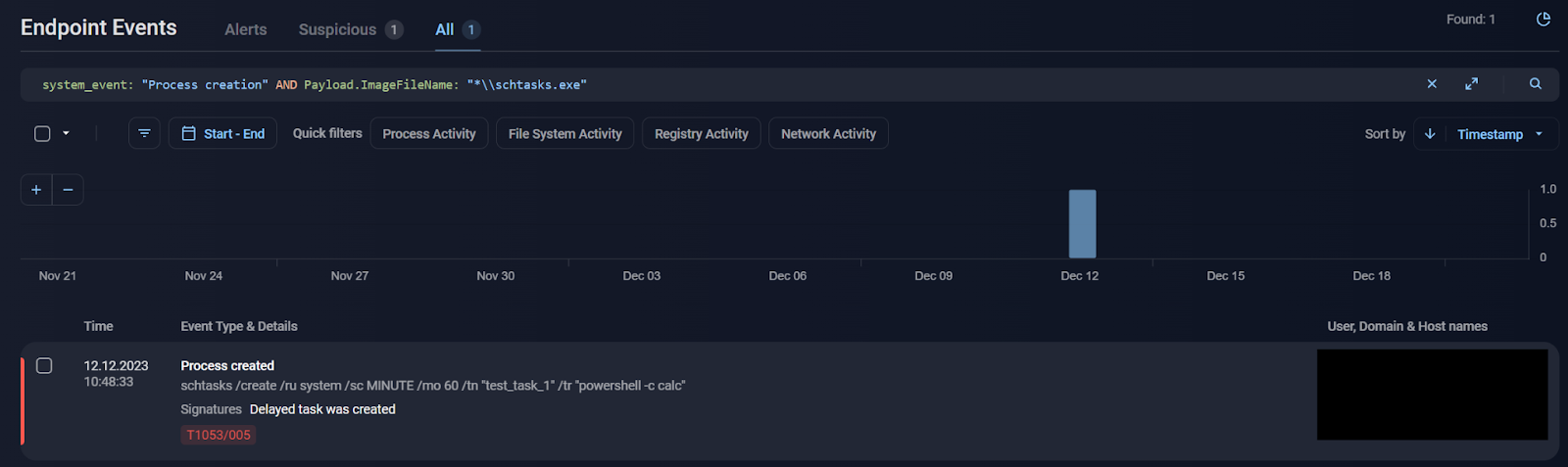Open the time range clock icon
The image size is (1568, 467).
pos(1543,20)
